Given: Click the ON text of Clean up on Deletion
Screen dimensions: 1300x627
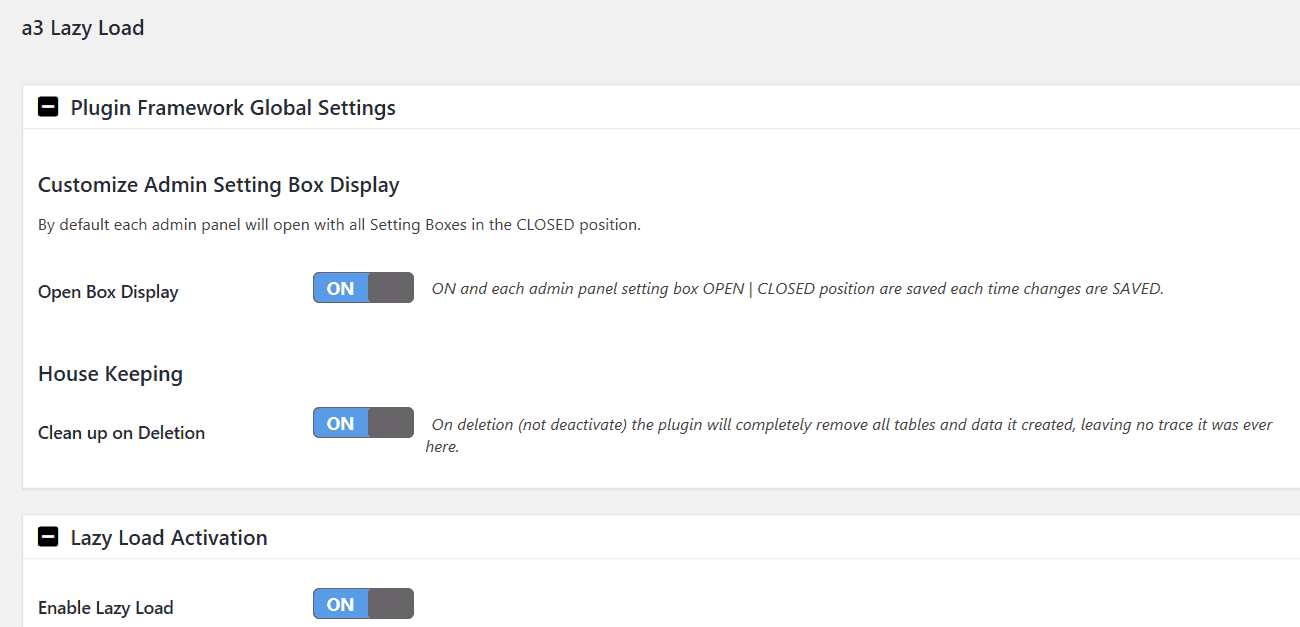Looking at the screenshot, I should (x=341, y=423).
